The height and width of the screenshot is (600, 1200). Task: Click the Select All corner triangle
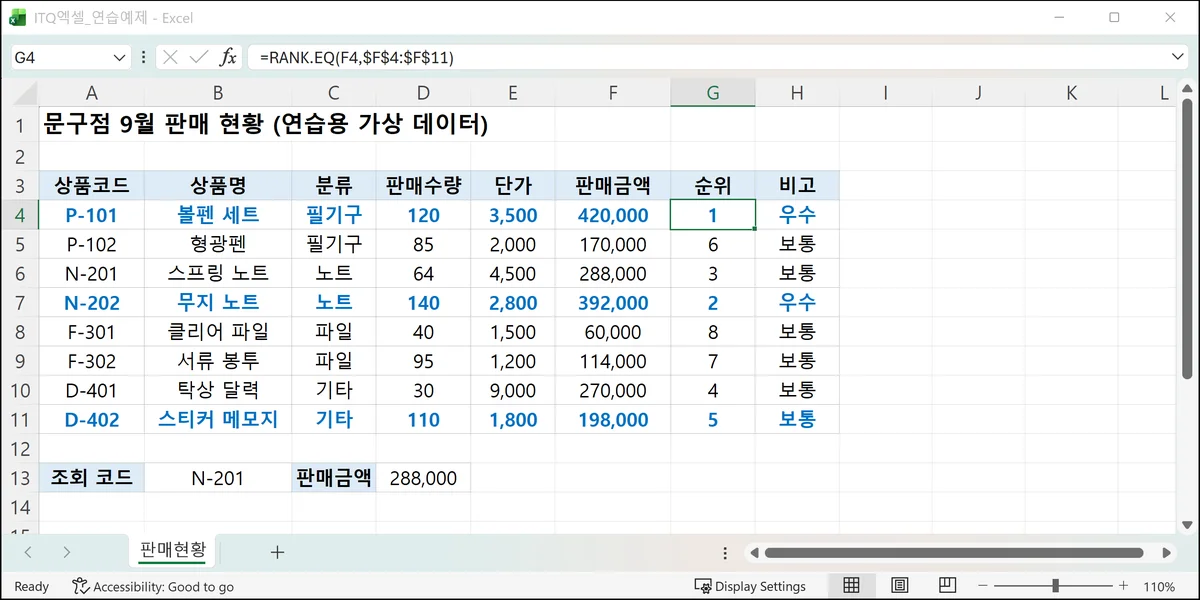click(25, 93)
